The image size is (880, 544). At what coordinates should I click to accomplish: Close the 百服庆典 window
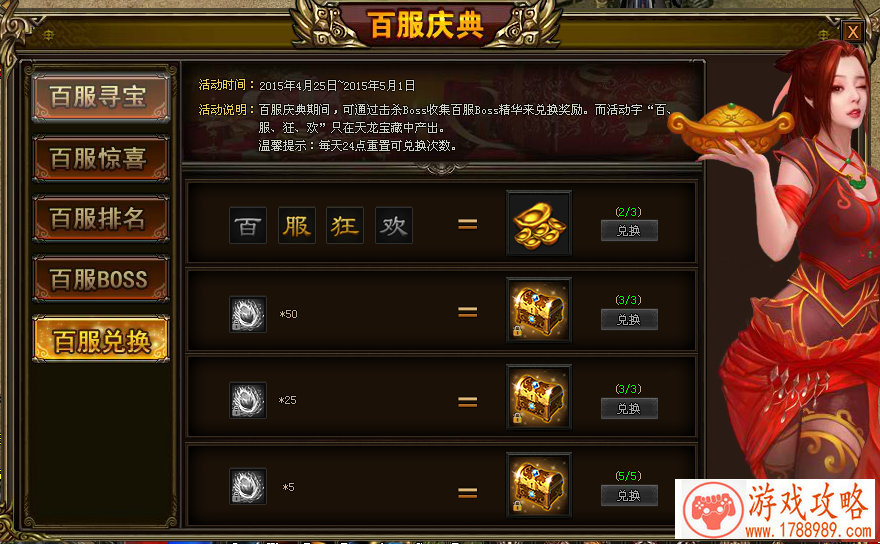(x=852, y=32)
